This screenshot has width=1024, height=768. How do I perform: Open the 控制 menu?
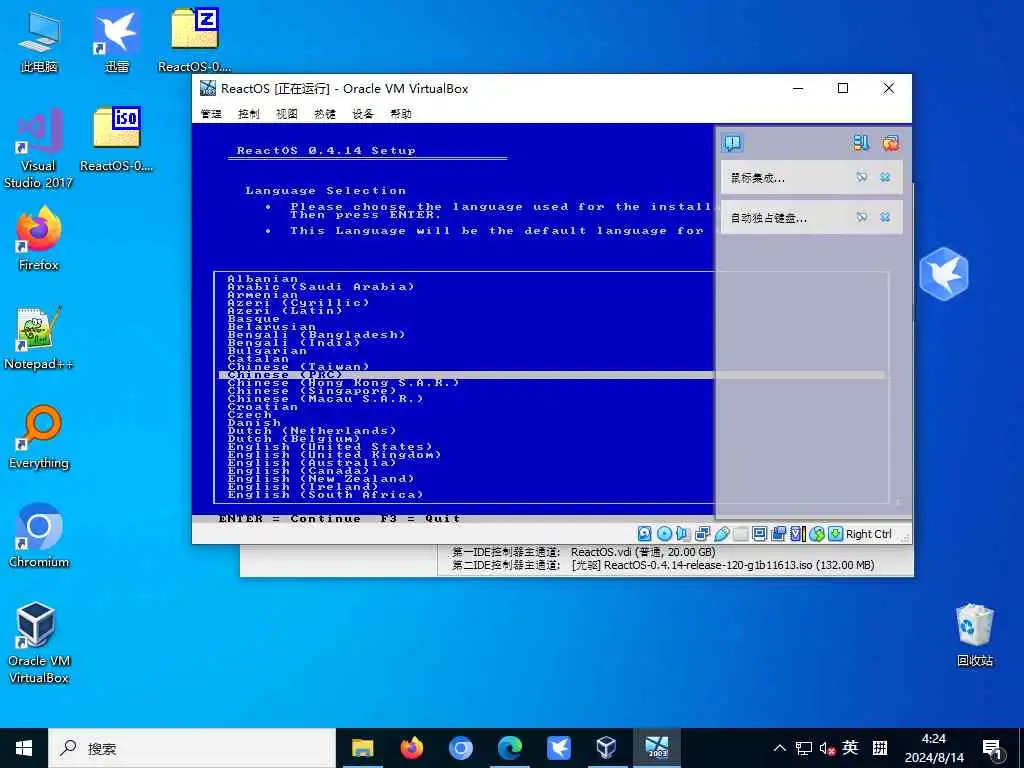[x=249, y=114]
